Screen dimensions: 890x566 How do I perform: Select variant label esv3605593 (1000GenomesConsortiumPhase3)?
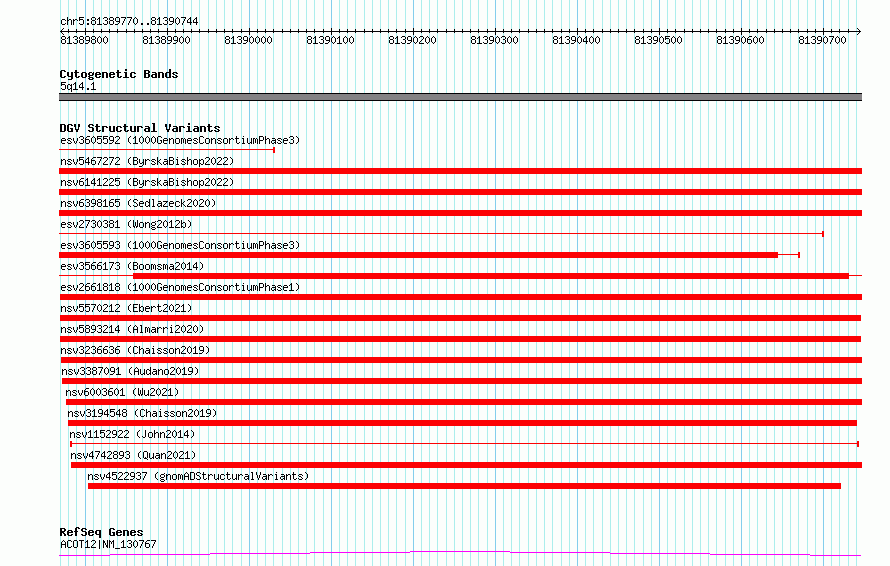[180, 245]
